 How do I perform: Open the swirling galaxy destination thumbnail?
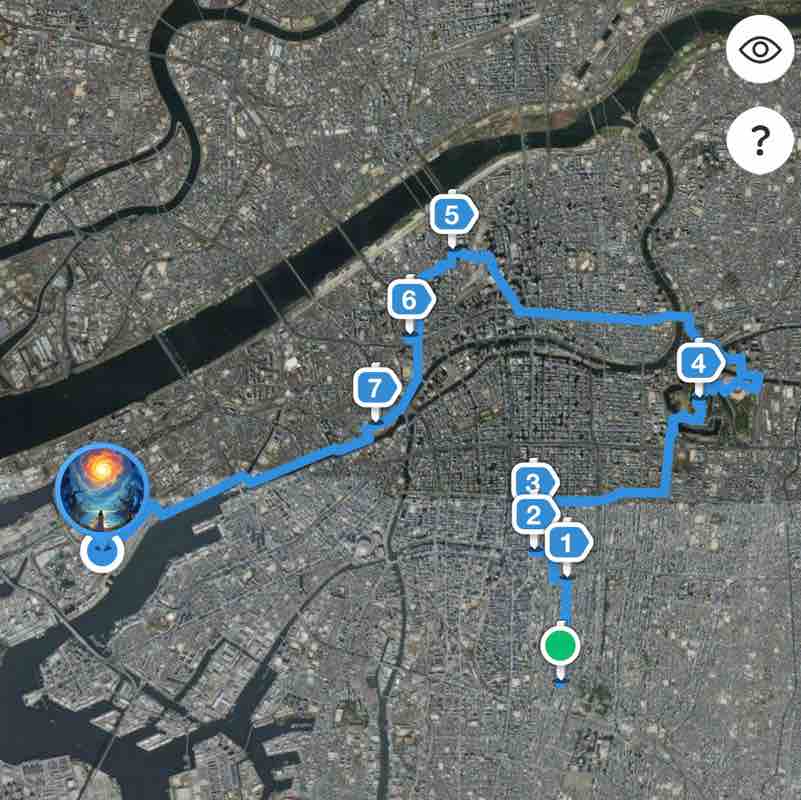[103, 488]
